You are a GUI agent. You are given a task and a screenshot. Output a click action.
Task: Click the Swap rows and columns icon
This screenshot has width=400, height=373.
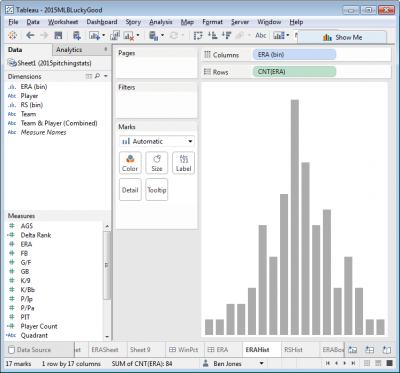click(198, 35)
